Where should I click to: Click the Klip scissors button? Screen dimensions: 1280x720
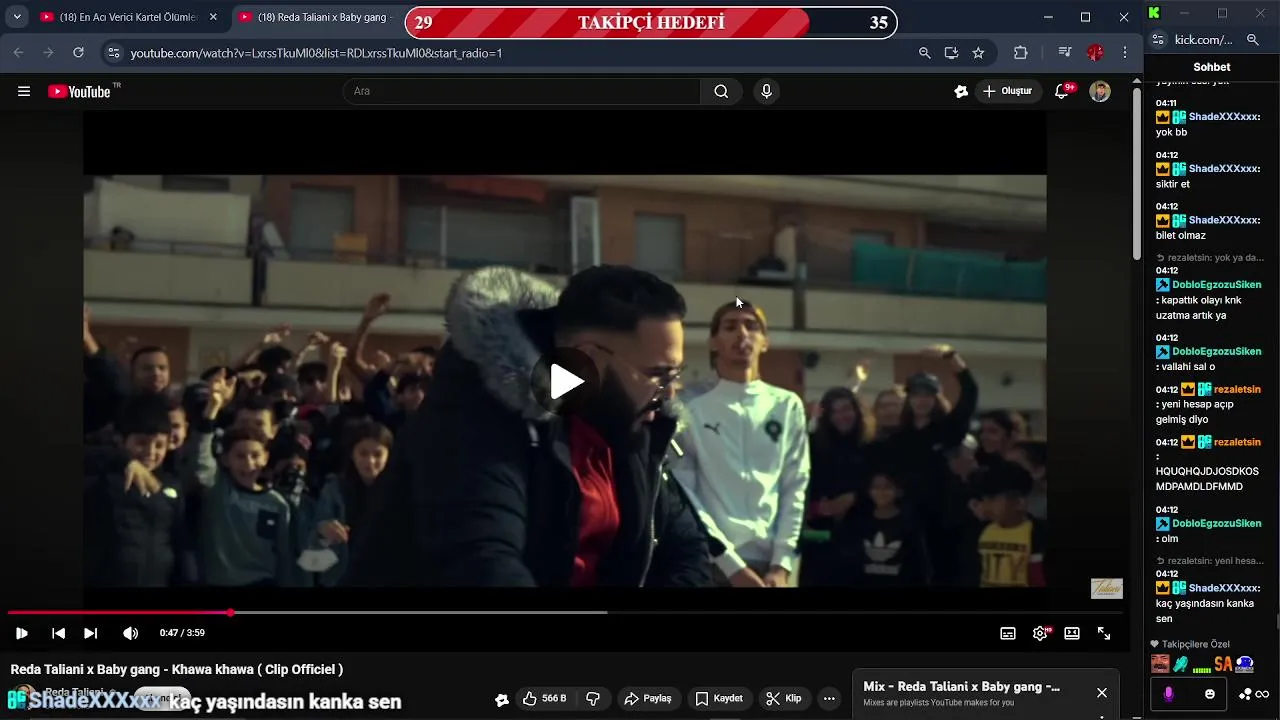(x=783, y=699)
